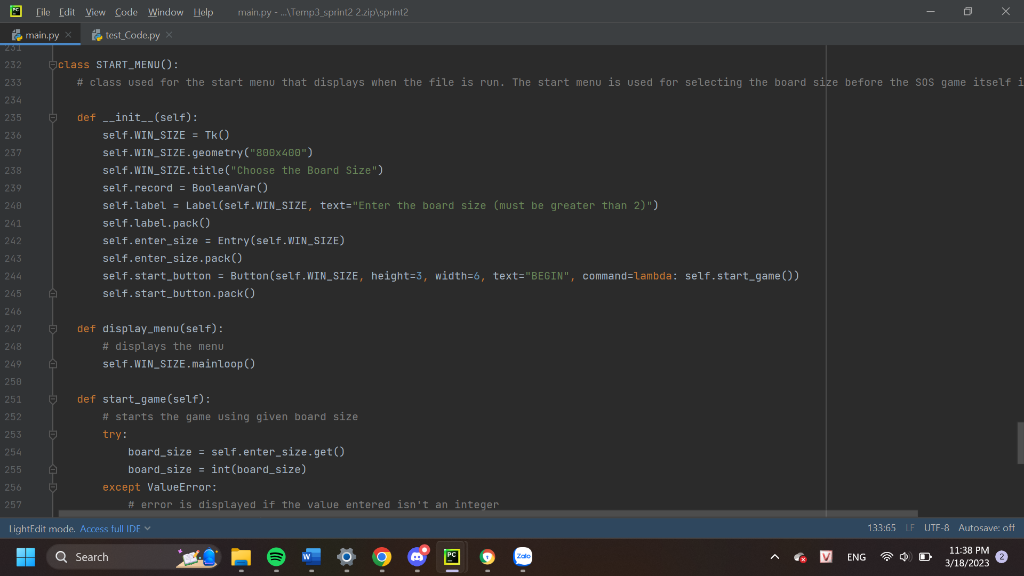Image resolution: width=1024 pixels, height=576 pixels.
Task: Click Access full IDE link
Action: point(110,528)
